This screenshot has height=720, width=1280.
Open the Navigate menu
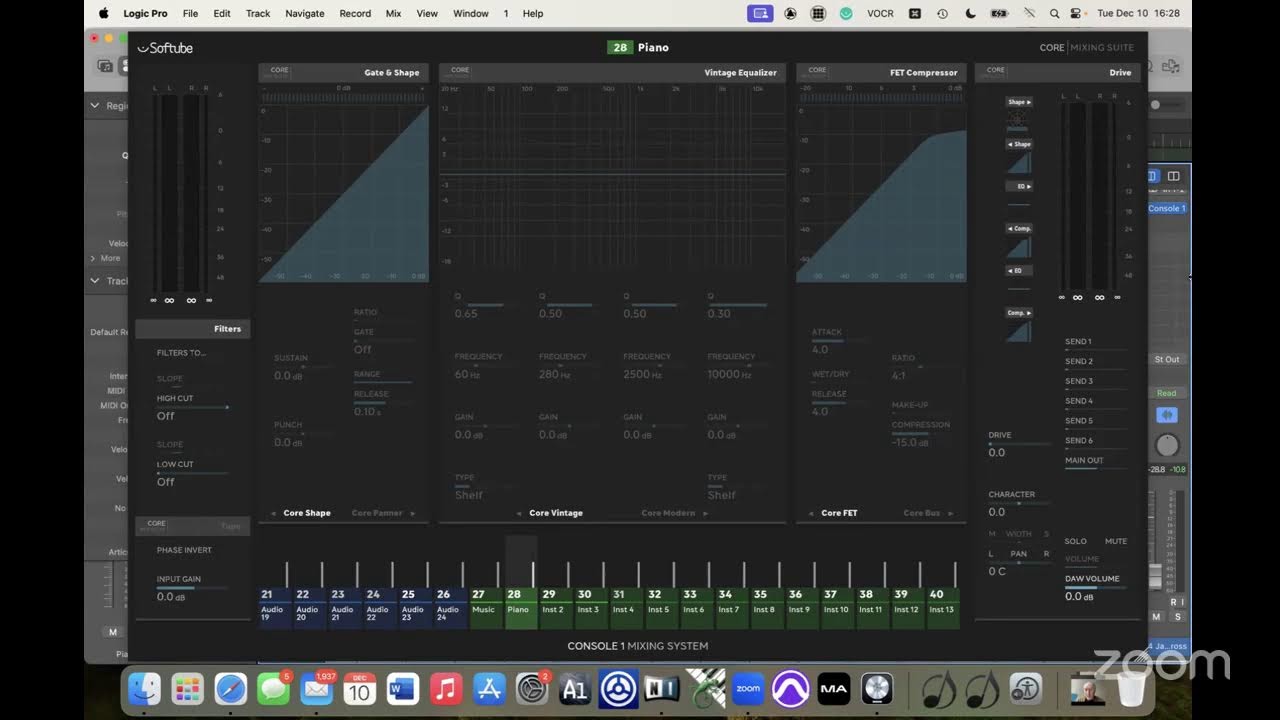click(305, 13)
